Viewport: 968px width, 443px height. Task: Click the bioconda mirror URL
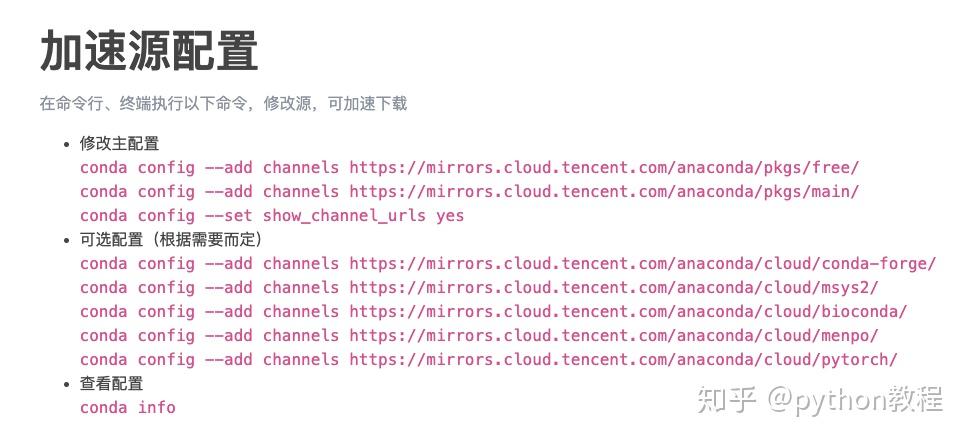coord(628,311)
